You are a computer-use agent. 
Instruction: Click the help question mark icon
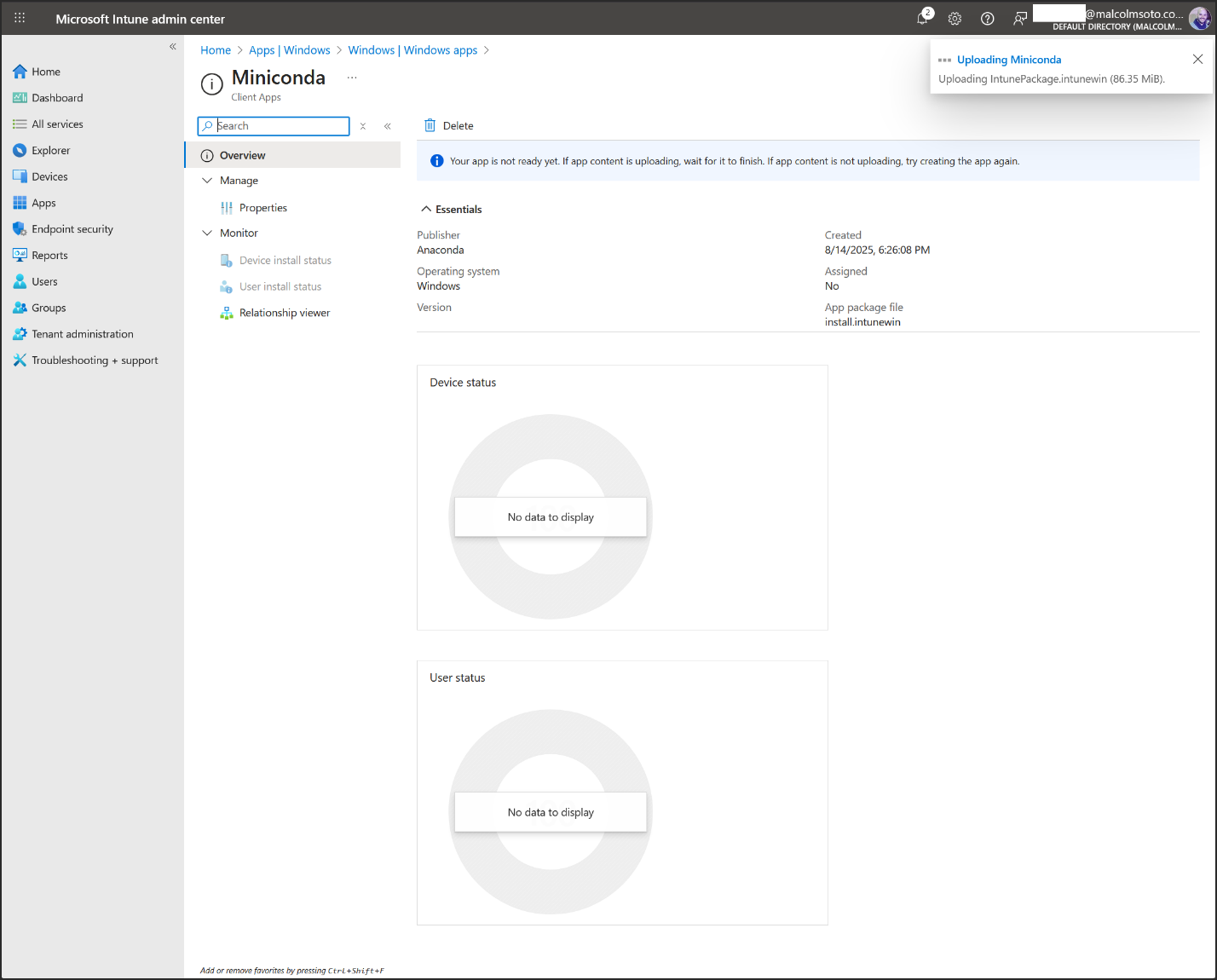point(987,19)
